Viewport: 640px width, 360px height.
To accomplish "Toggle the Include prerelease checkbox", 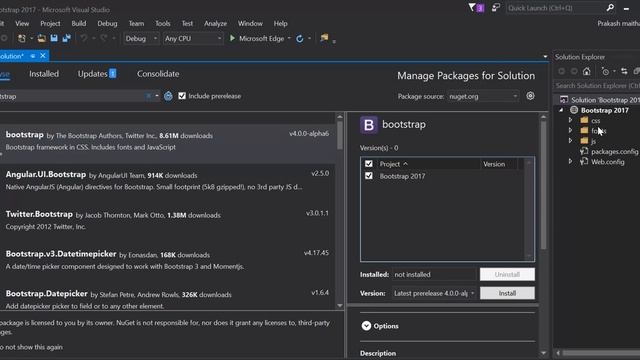I will 182,96.
